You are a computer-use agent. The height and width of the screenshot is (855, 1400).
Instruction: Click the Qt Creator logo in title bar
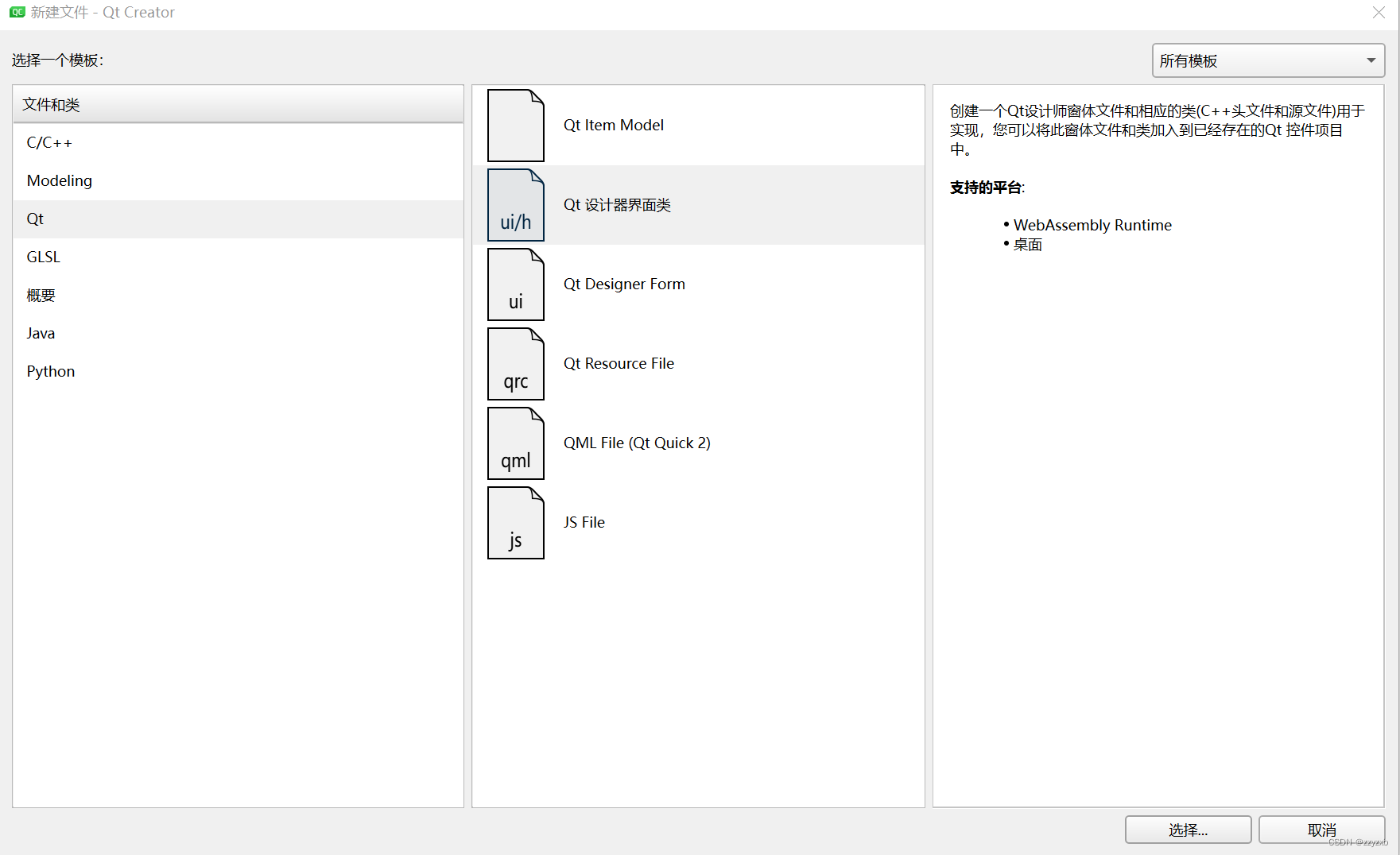pos(17,12)
